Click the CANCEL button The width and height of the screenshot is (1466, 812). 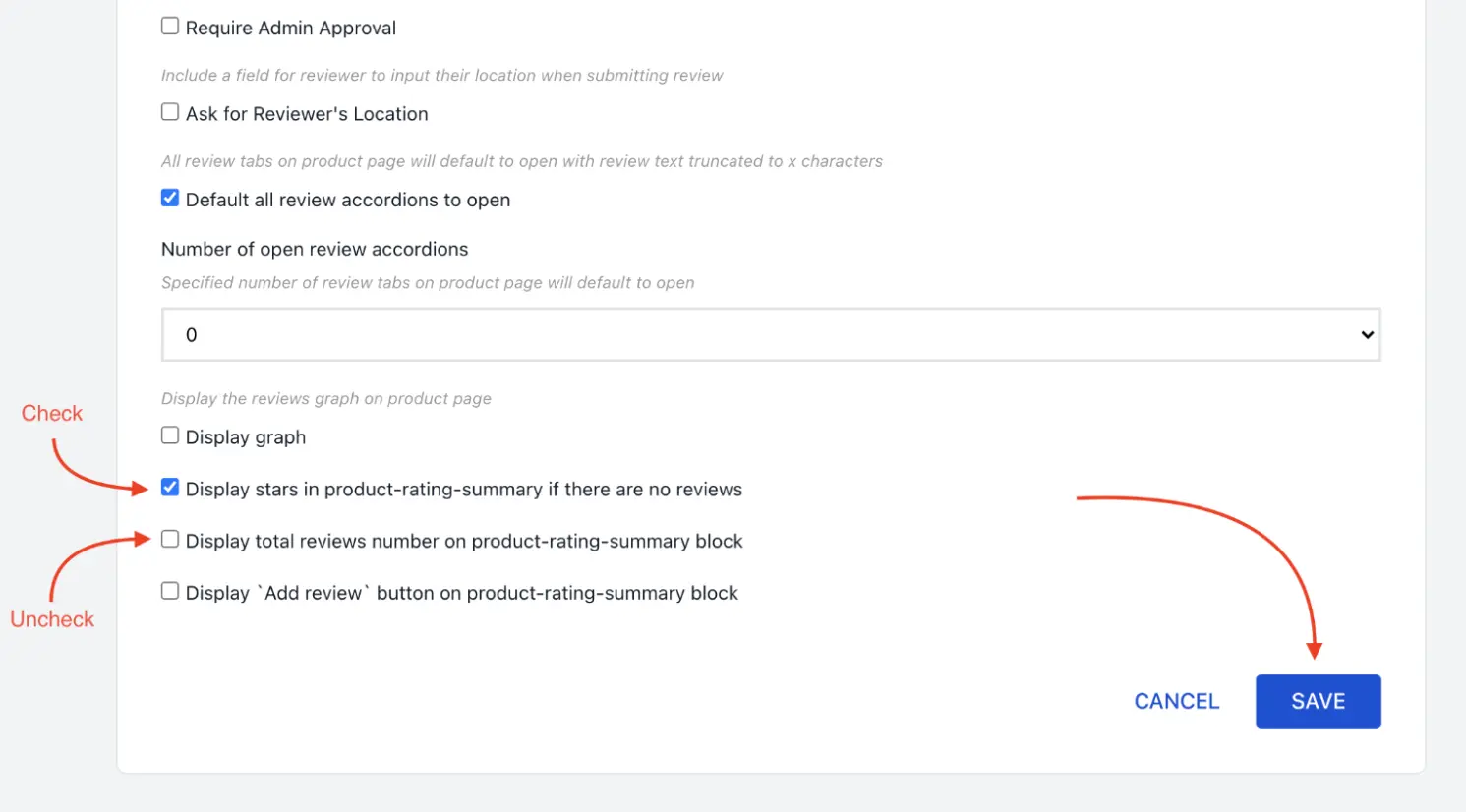(x=1176, y=701)
